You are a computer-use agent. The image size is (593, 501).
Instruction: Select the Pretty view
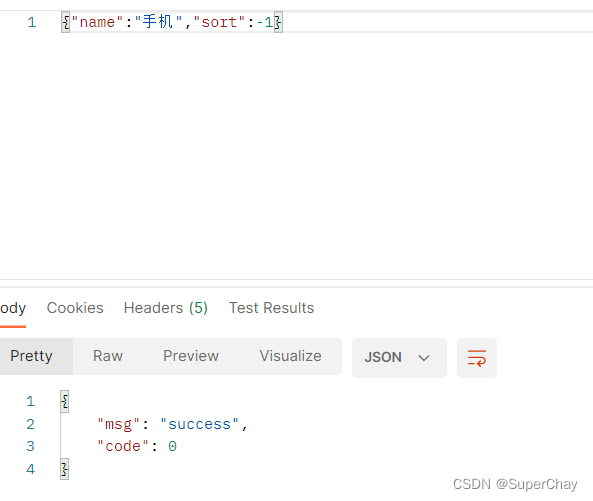[x=32, y=356]
